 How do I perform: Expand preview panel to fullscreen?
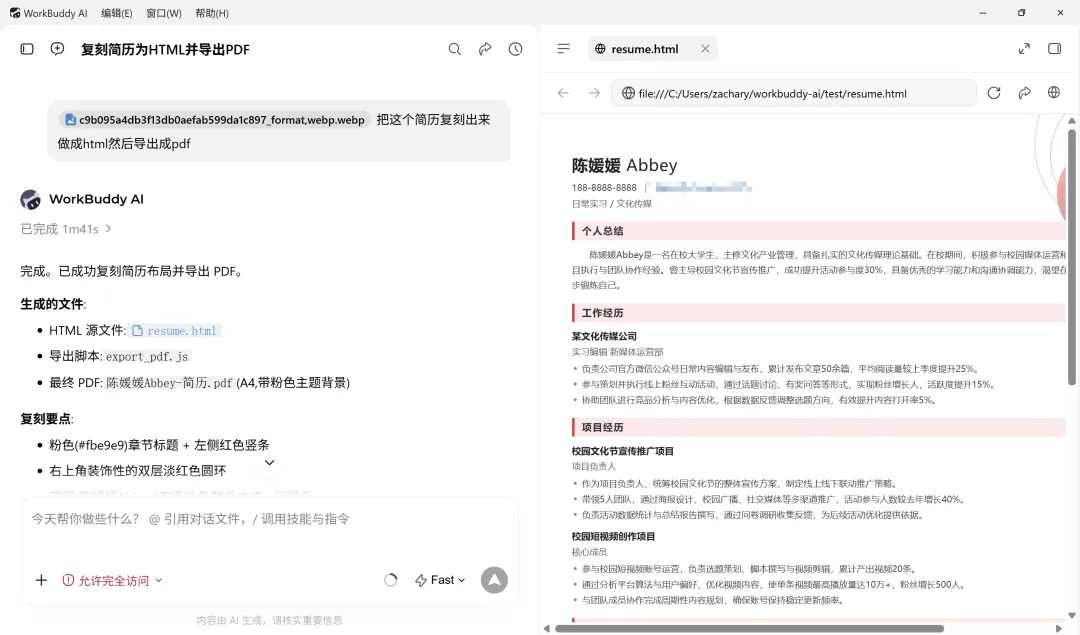tap(1024, 48)
